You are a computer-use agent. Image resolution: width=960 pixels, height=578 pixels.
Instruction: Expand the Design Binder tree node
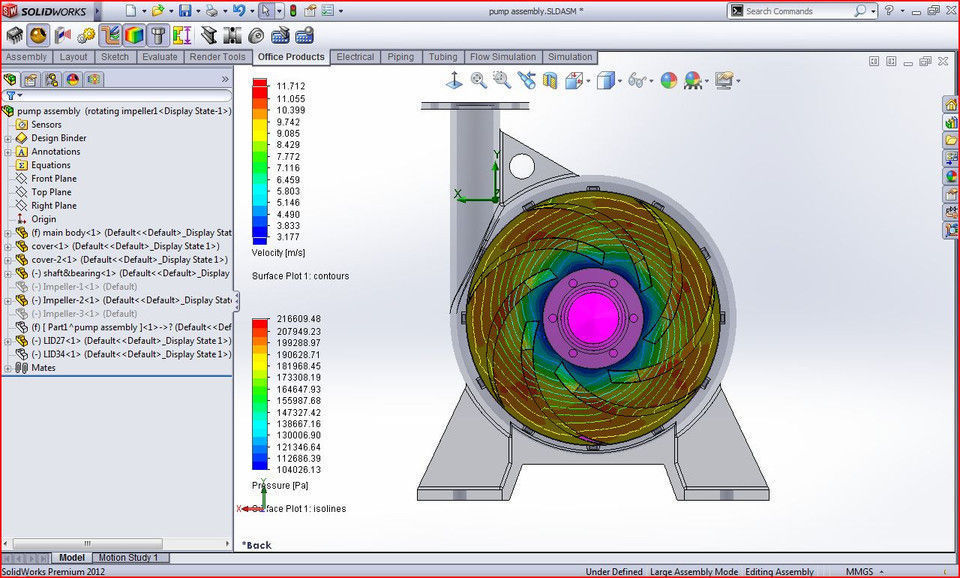pos(7,138)
